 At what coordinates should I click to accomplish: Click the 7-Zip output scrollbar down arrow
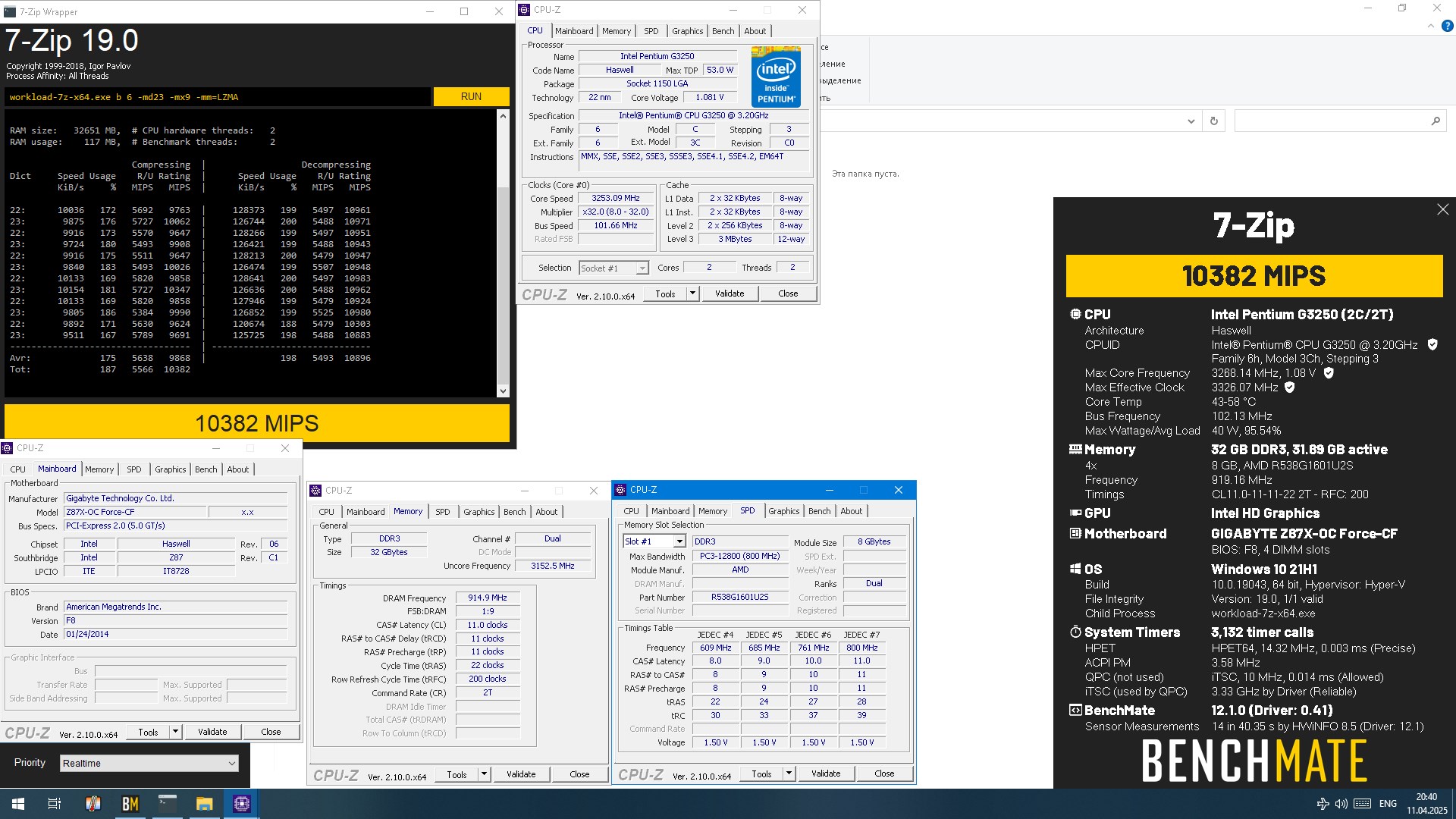503,391
